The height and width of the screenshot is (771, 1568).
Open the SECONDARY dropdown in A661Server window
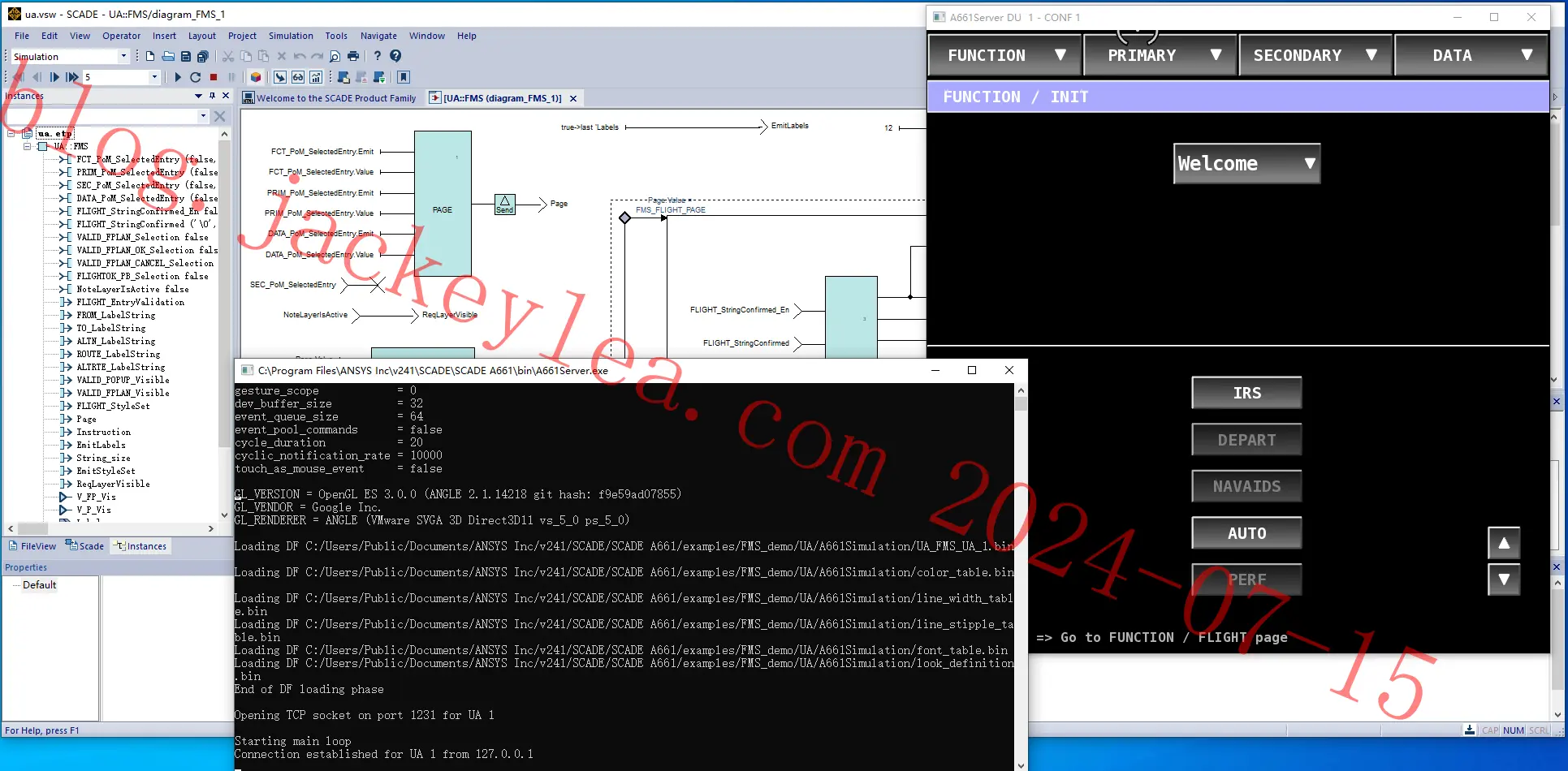coord(1315,55)
